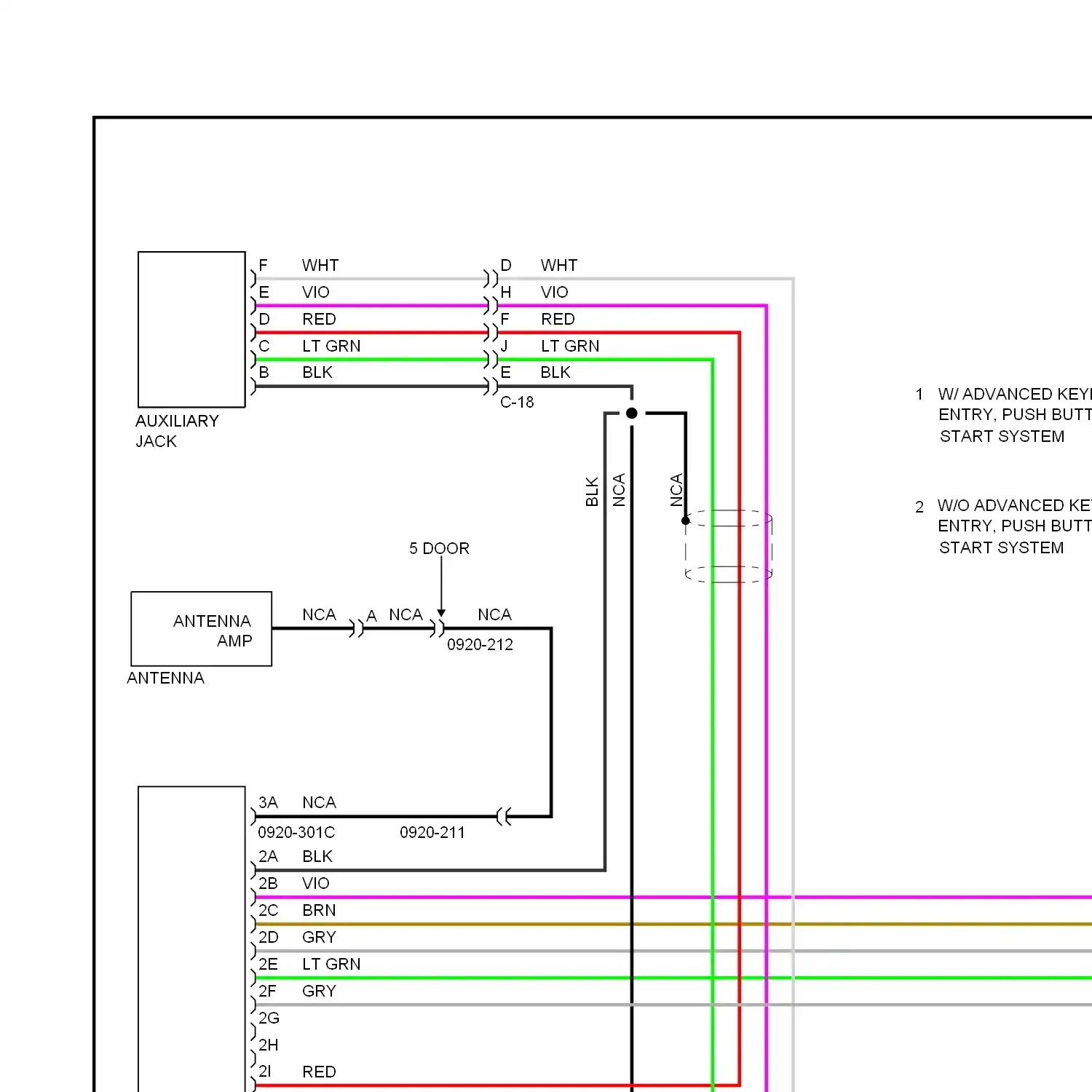Click the "C-18" connector label
1092x1092 pixels.
(x=517, y=402)
